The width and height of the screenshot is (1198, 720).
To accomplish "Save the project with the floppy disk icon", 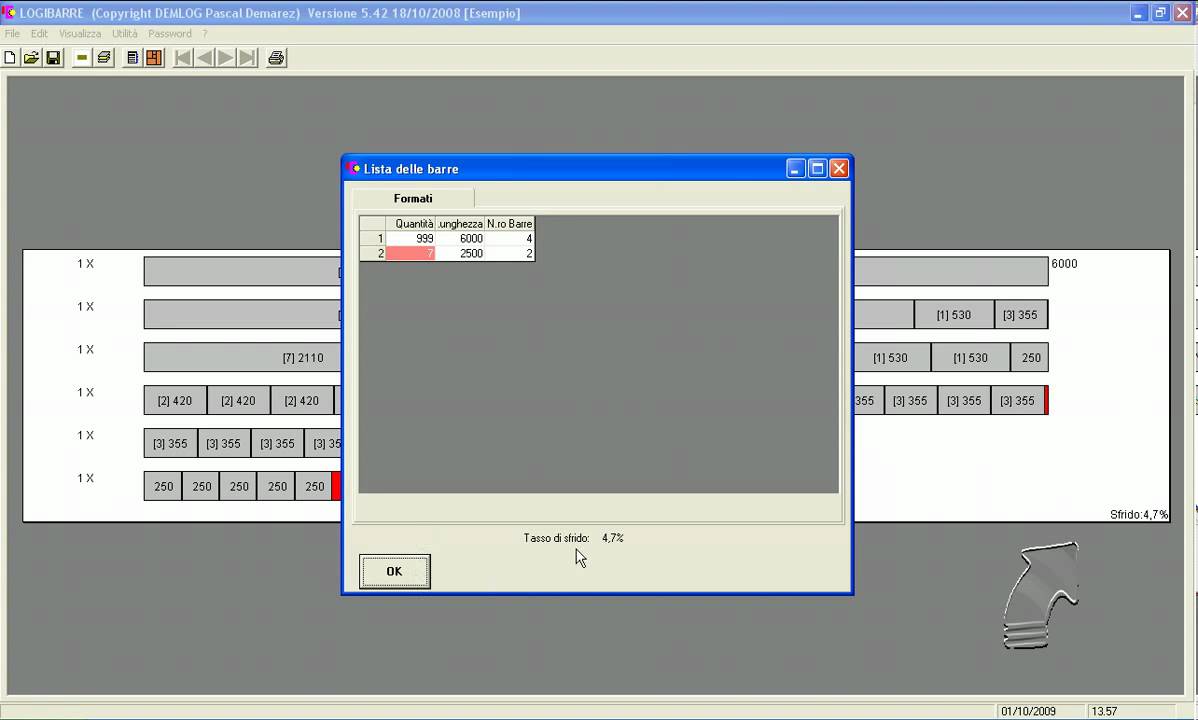I will coord(53,58).
